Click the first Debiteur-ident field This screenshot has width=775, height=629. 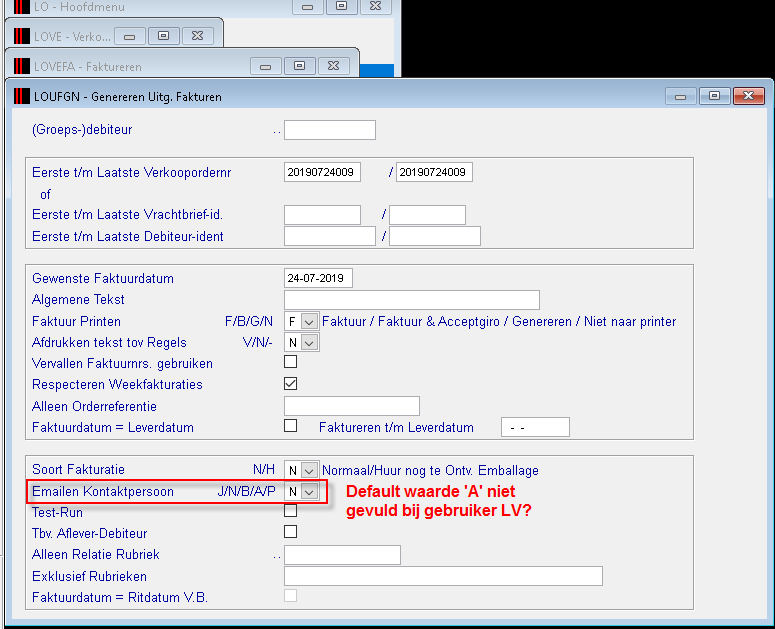330,236
